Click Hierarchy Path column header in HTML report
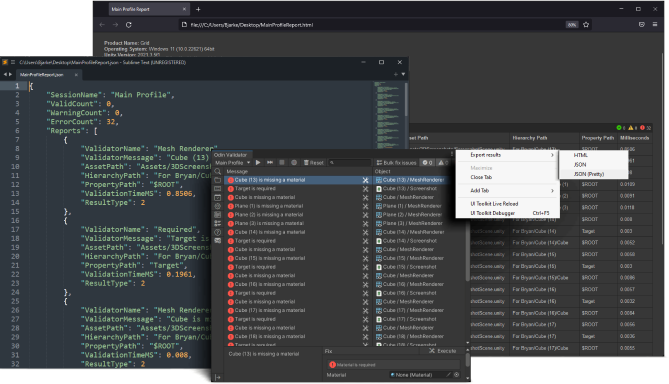 [x=529, y=138]
